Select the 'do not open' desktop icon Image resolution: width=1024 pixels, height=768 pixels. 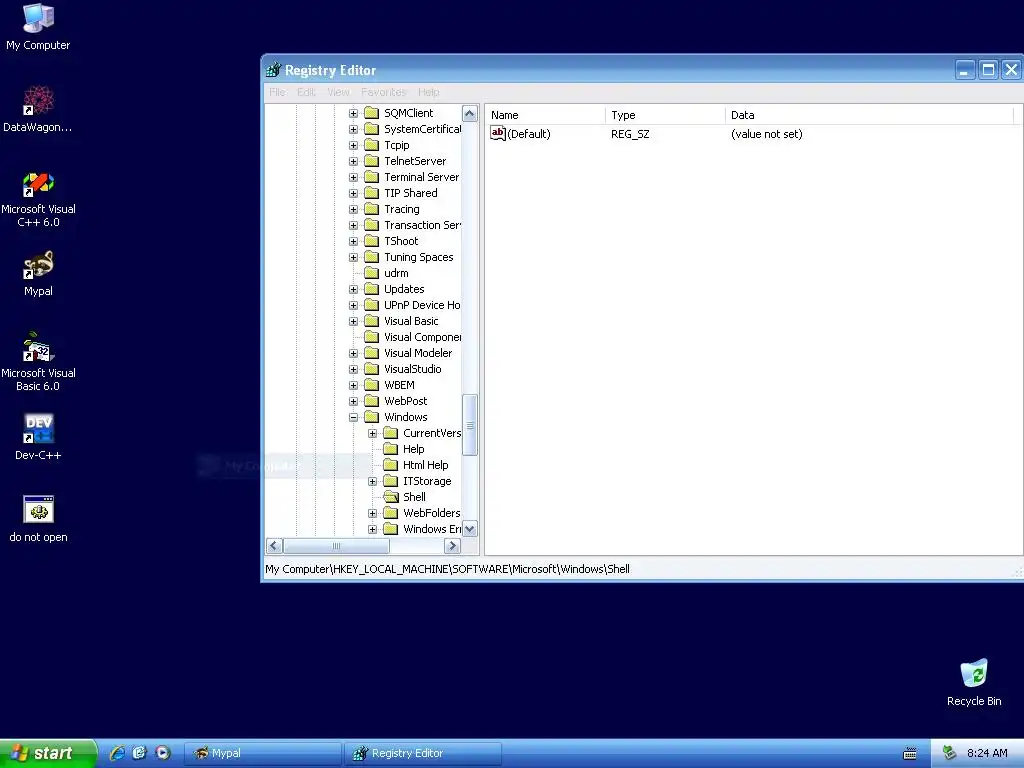[38, 509]
